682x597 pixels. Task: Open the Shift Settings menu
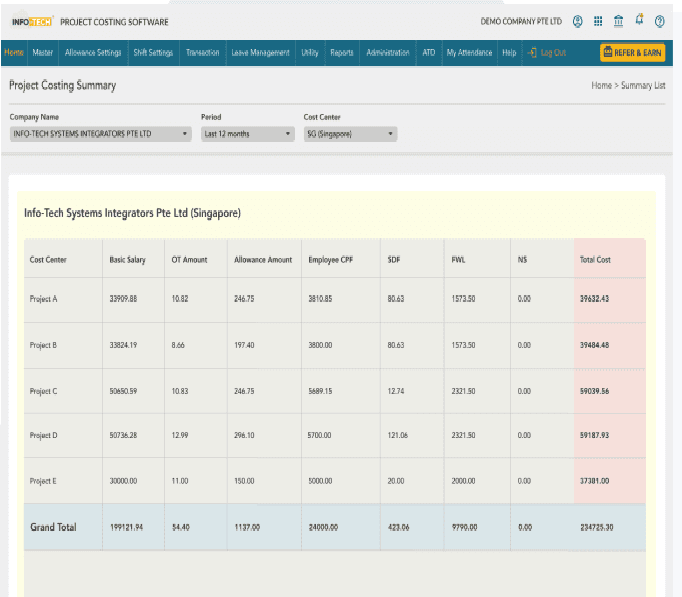coord(153,53)
